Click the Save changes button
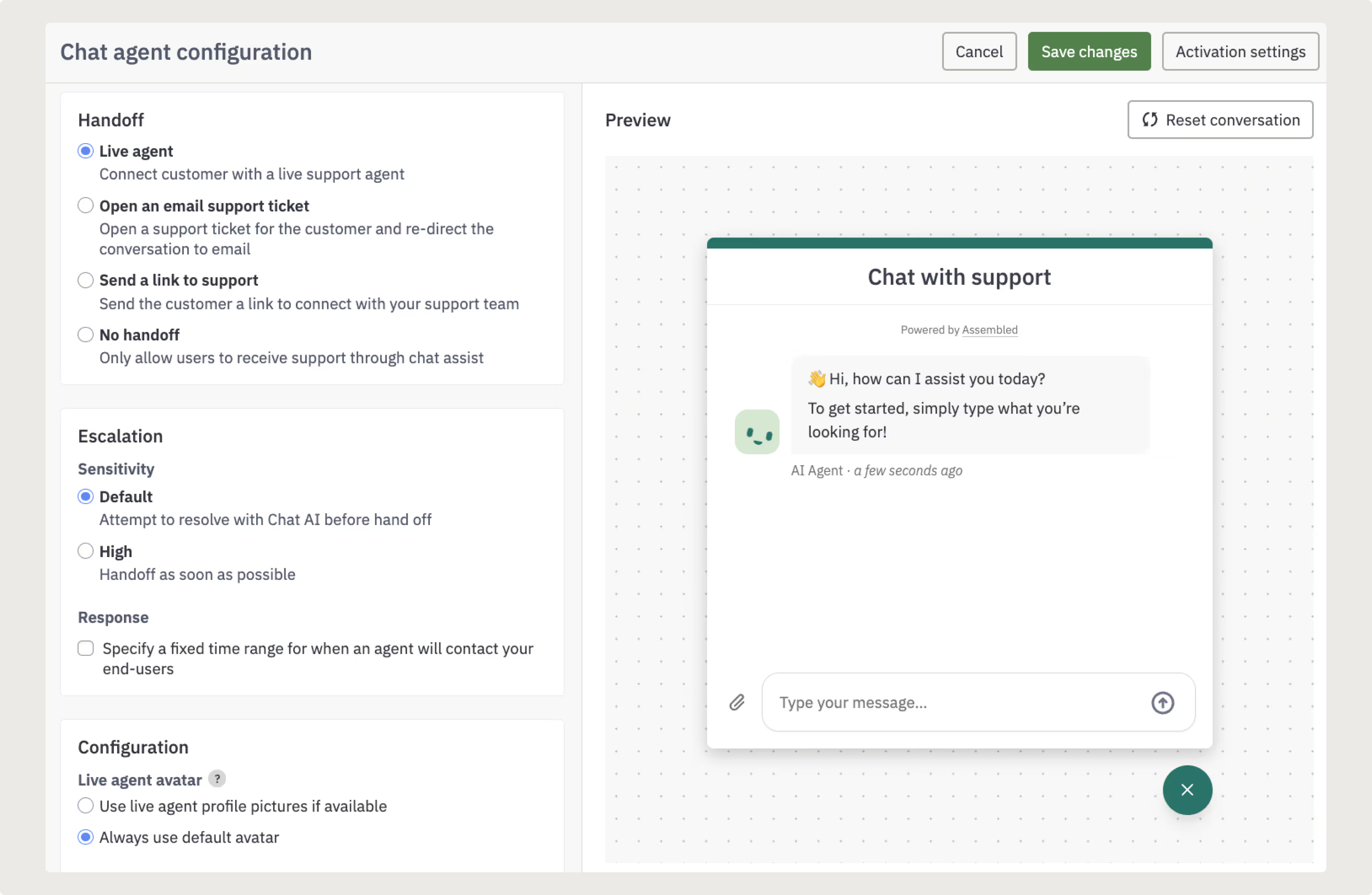 click(x=1089, y=52)
